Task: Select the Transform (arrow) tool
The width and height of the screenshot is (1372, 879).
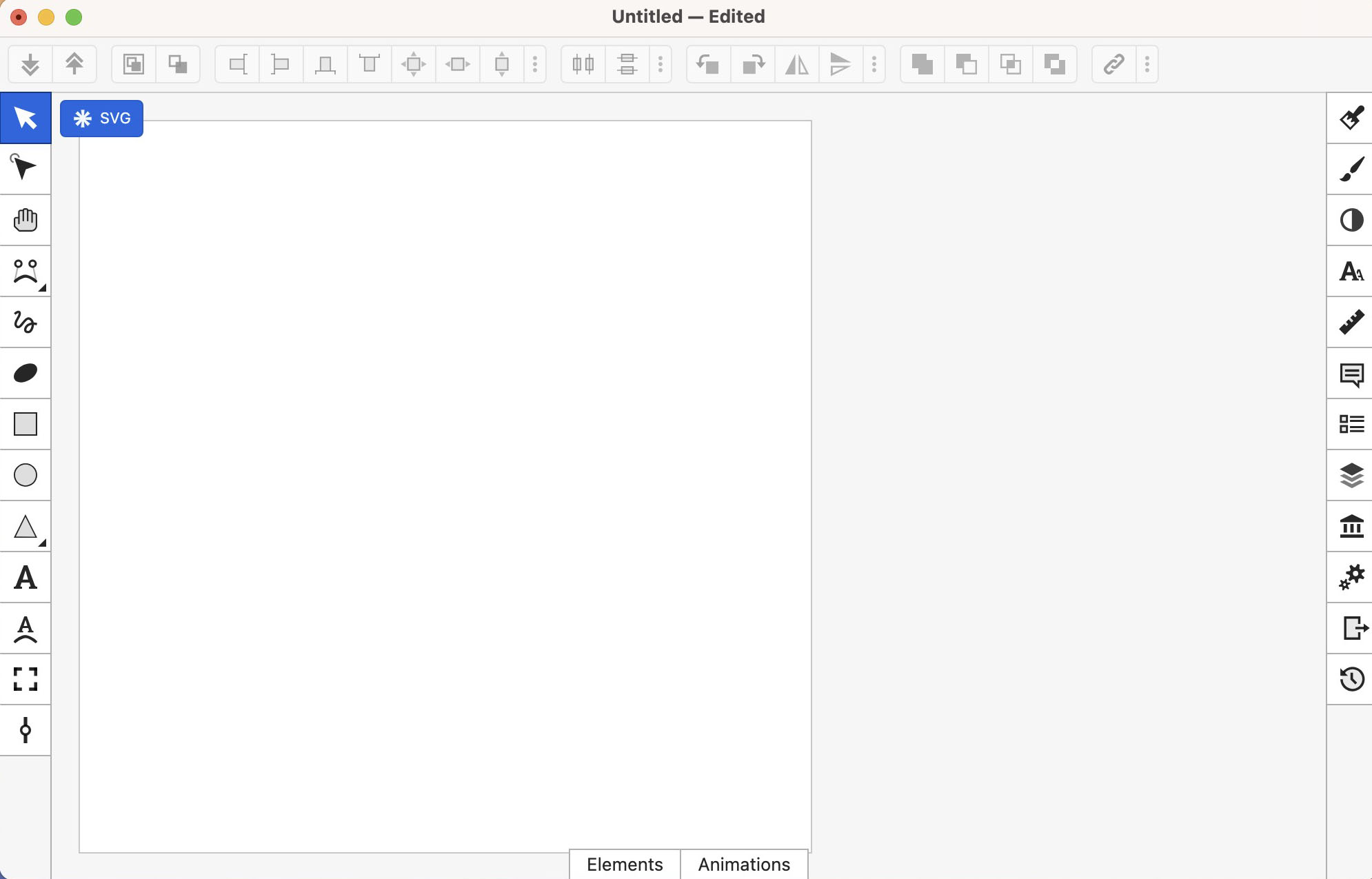Action: click(x=26, y=118)
